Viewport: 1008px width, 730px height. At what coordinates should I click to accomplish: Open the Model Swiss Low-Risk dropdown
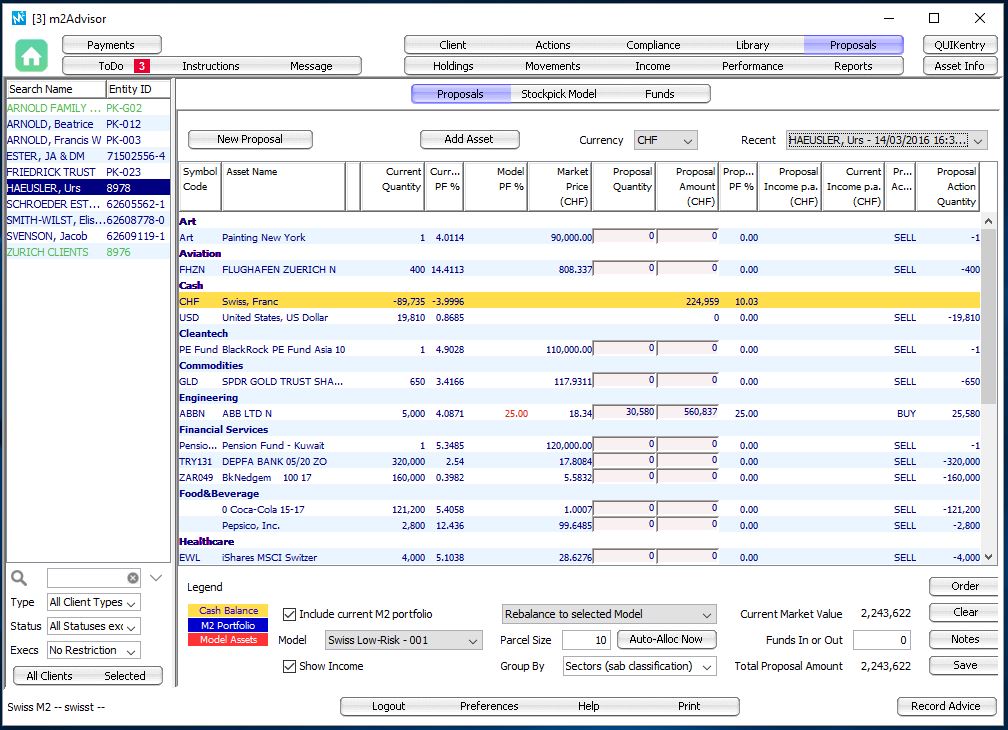(x=404, y=641)
